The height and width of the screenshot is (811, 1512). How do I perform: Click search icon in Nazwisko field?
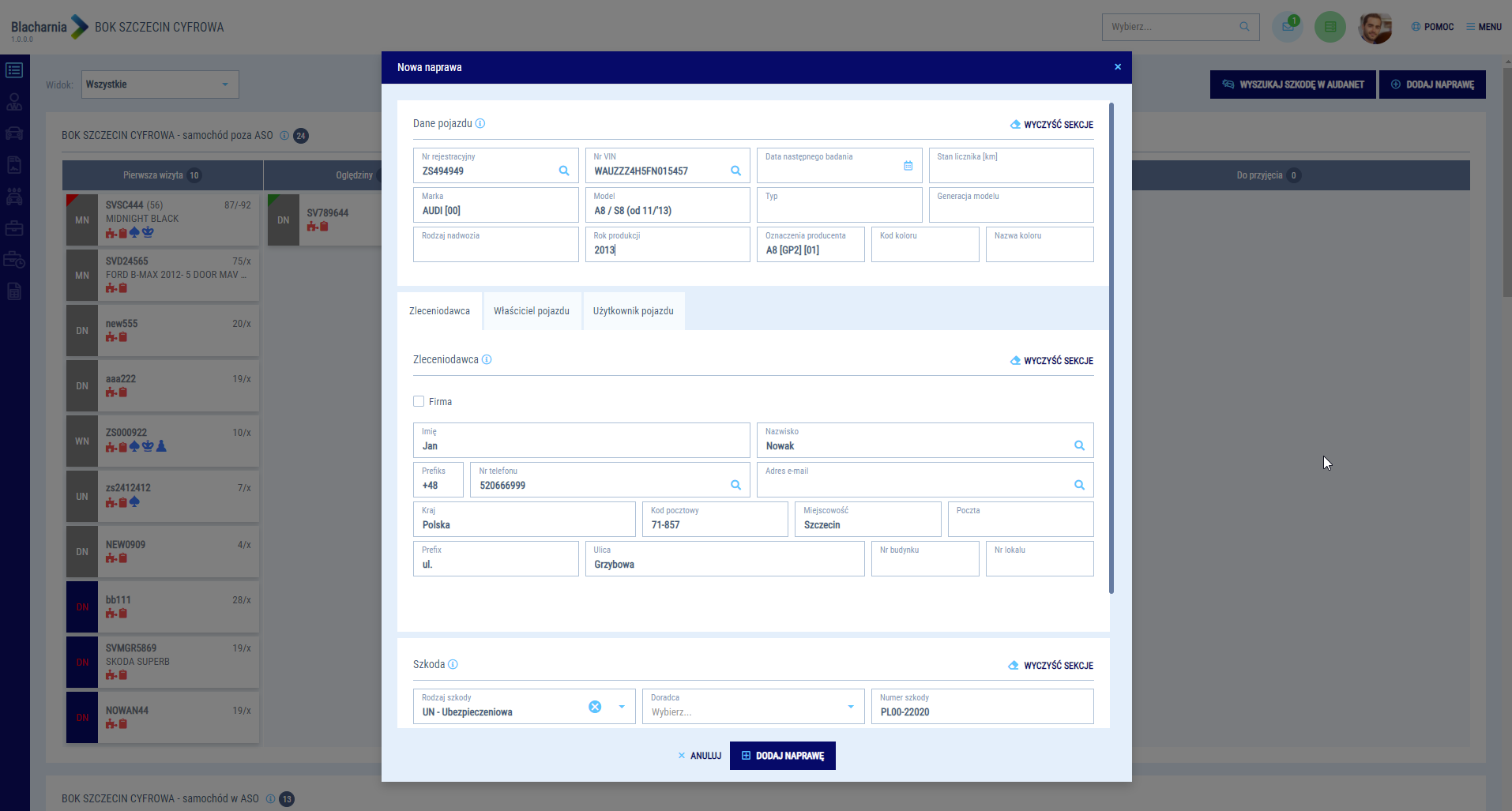tap(1079, 445)
